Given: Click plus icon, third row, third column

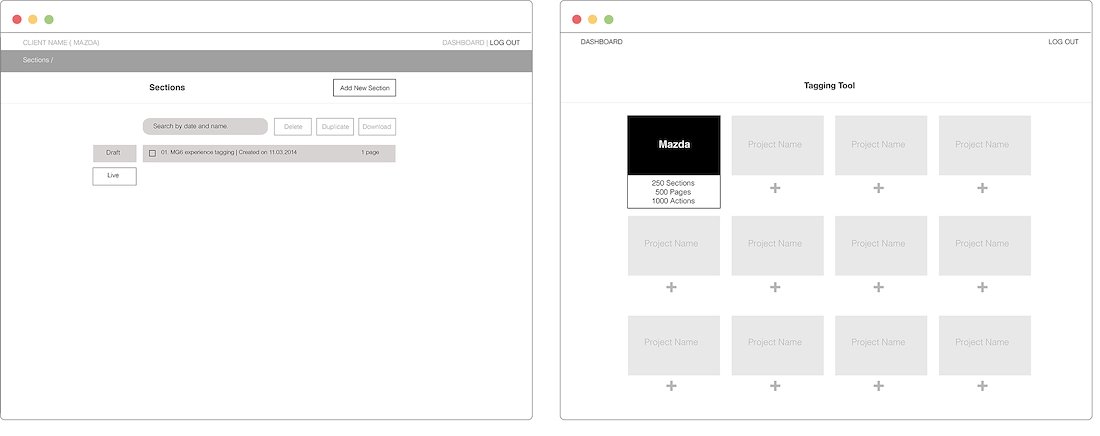Looking at the screenshot, I should coord(878,386).
